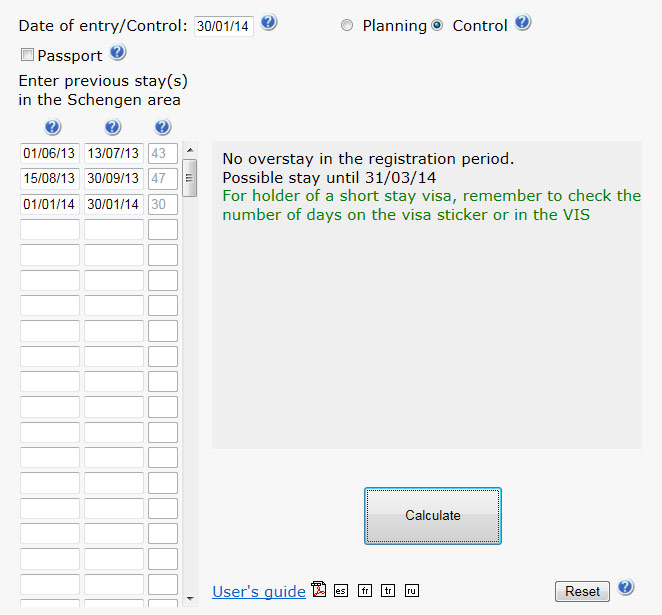Click help icon above days count column
This screenshot has width=662, height=615.
163,127
